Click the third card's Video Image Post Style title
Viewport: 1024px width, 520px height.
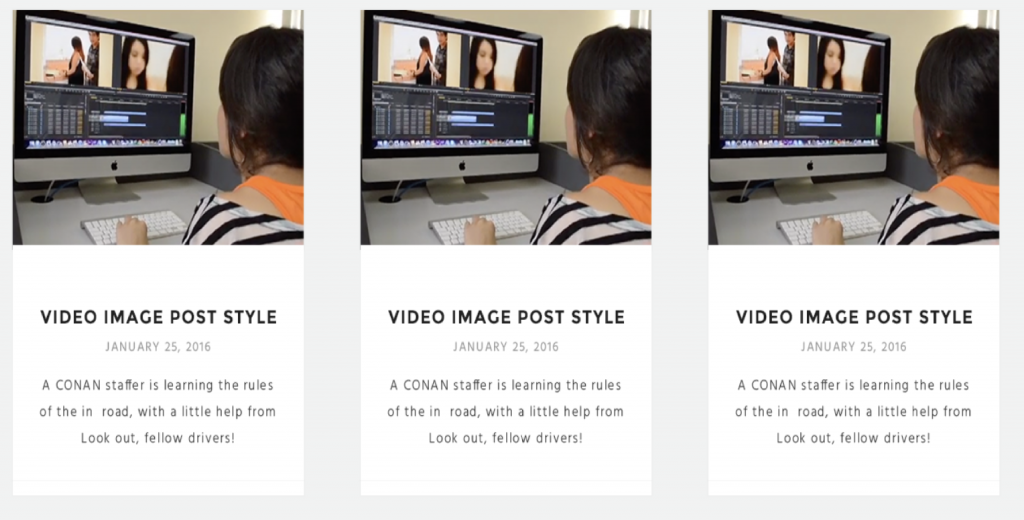pyautogui.click(x=854, y=317)
